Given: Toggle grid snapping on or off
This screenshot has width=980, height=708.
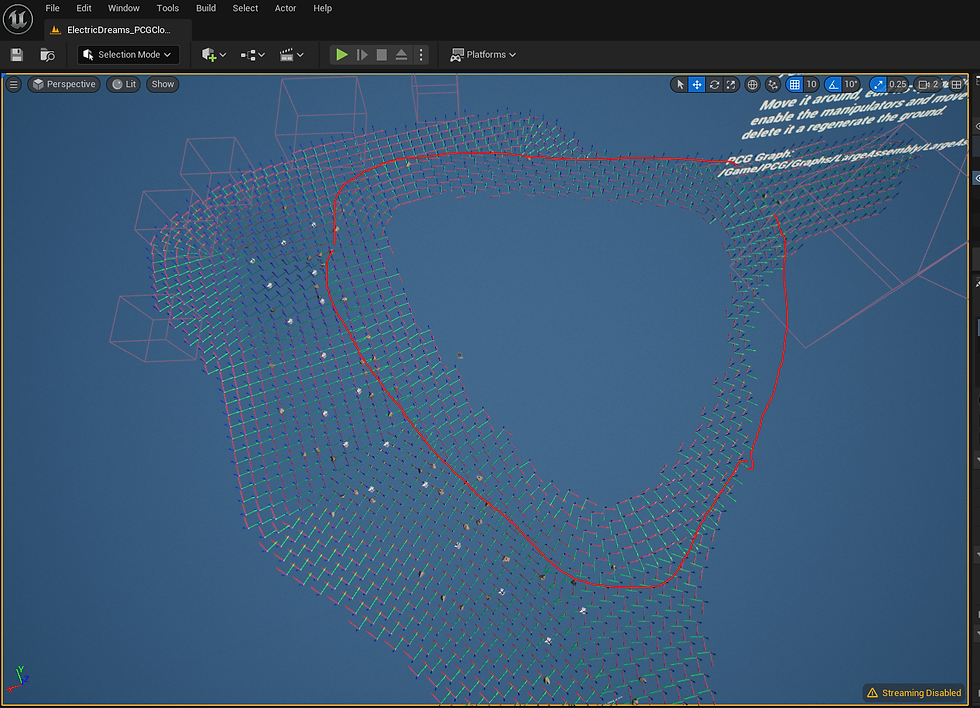Looking at the screenshot, I should 794,84.
